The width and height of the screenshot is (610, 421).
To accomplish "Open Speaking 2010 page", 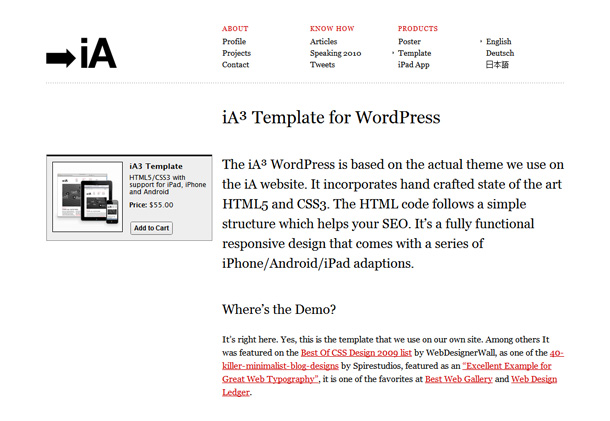I will click(335, 53).
